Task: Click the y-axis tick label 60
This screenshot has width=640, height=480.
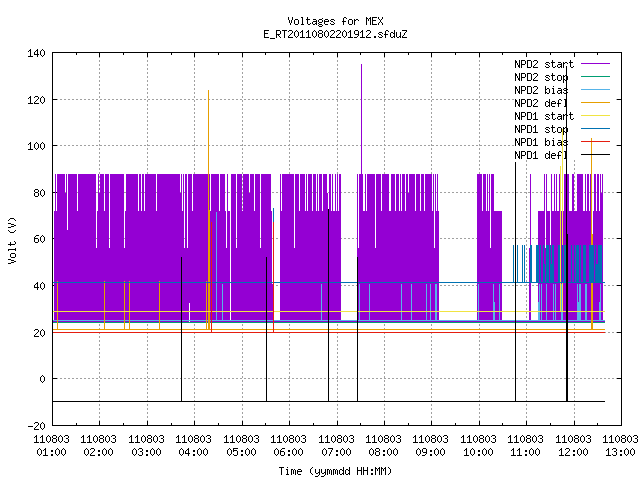Action: (x=39, y=239)
